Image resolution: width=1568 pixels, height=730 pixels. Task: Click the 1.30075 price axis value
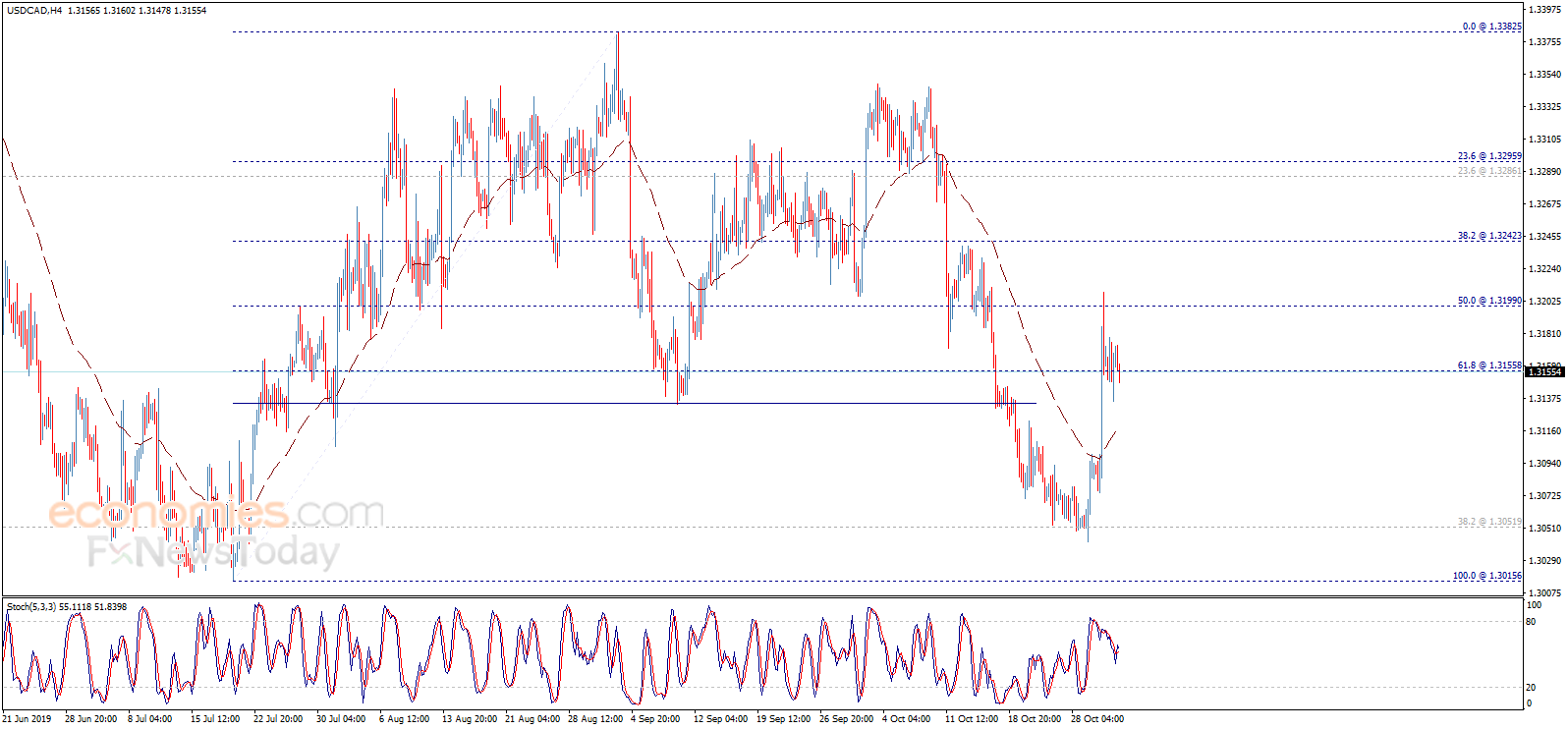(x=1545, y=593)
